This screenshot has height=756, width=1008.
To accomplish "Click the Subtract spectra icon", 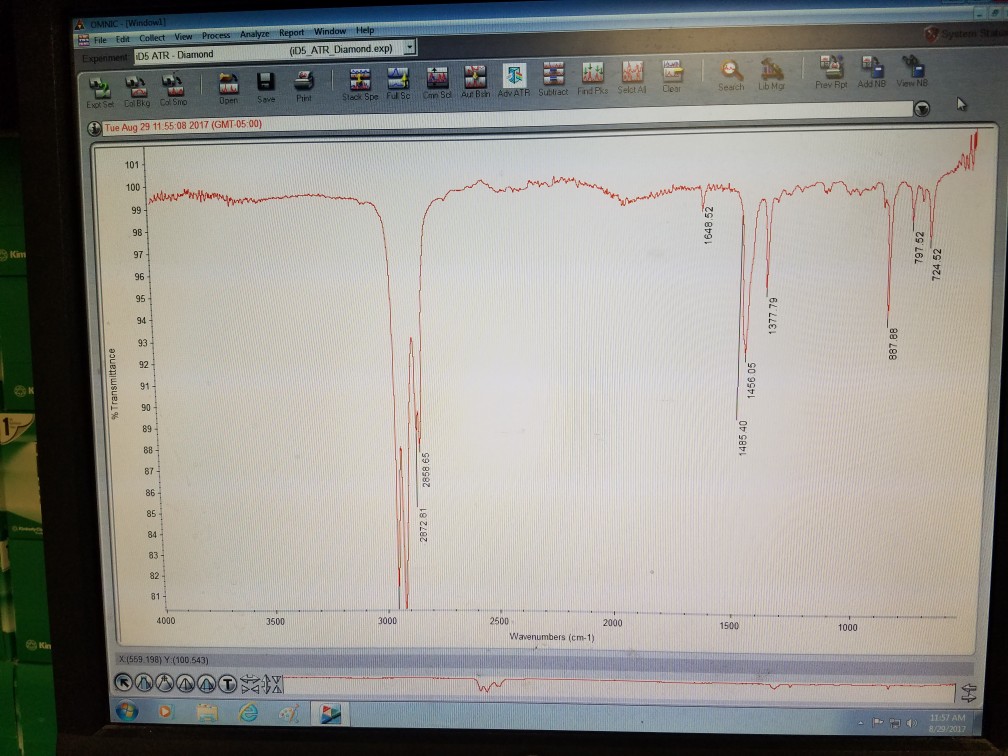I will 553,80.
